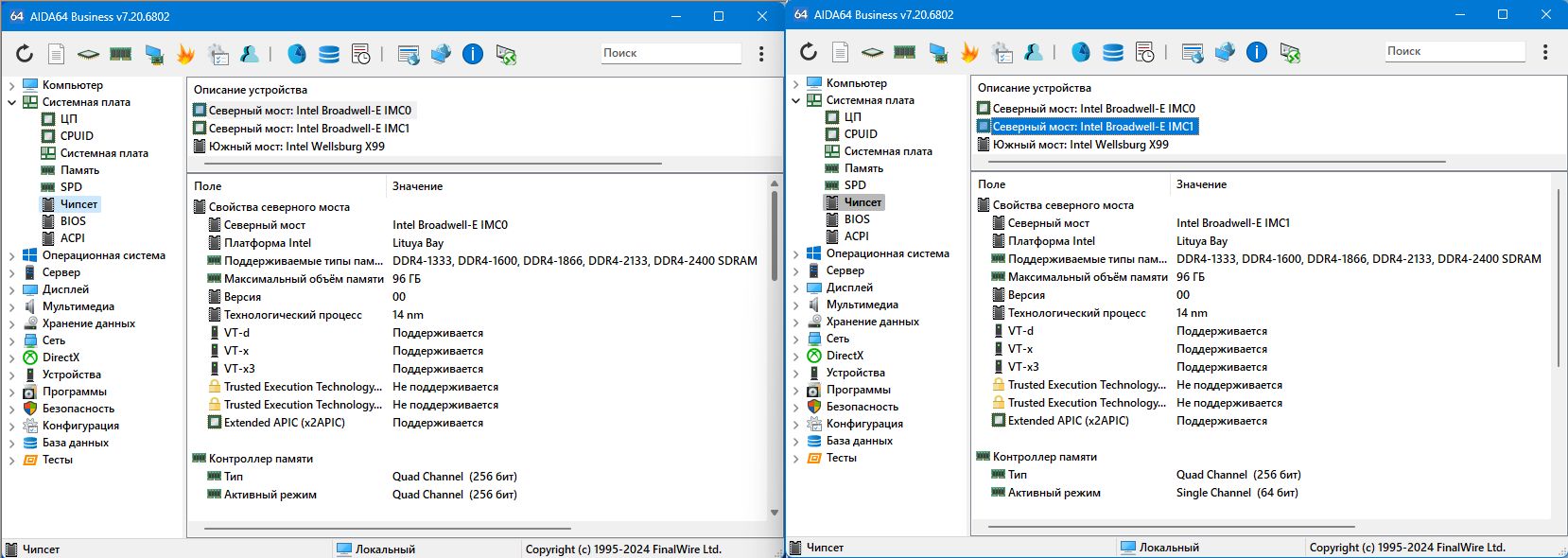Launch stability test flame icon in left window
Screen dimensions: 1568x558
[185, 54]
